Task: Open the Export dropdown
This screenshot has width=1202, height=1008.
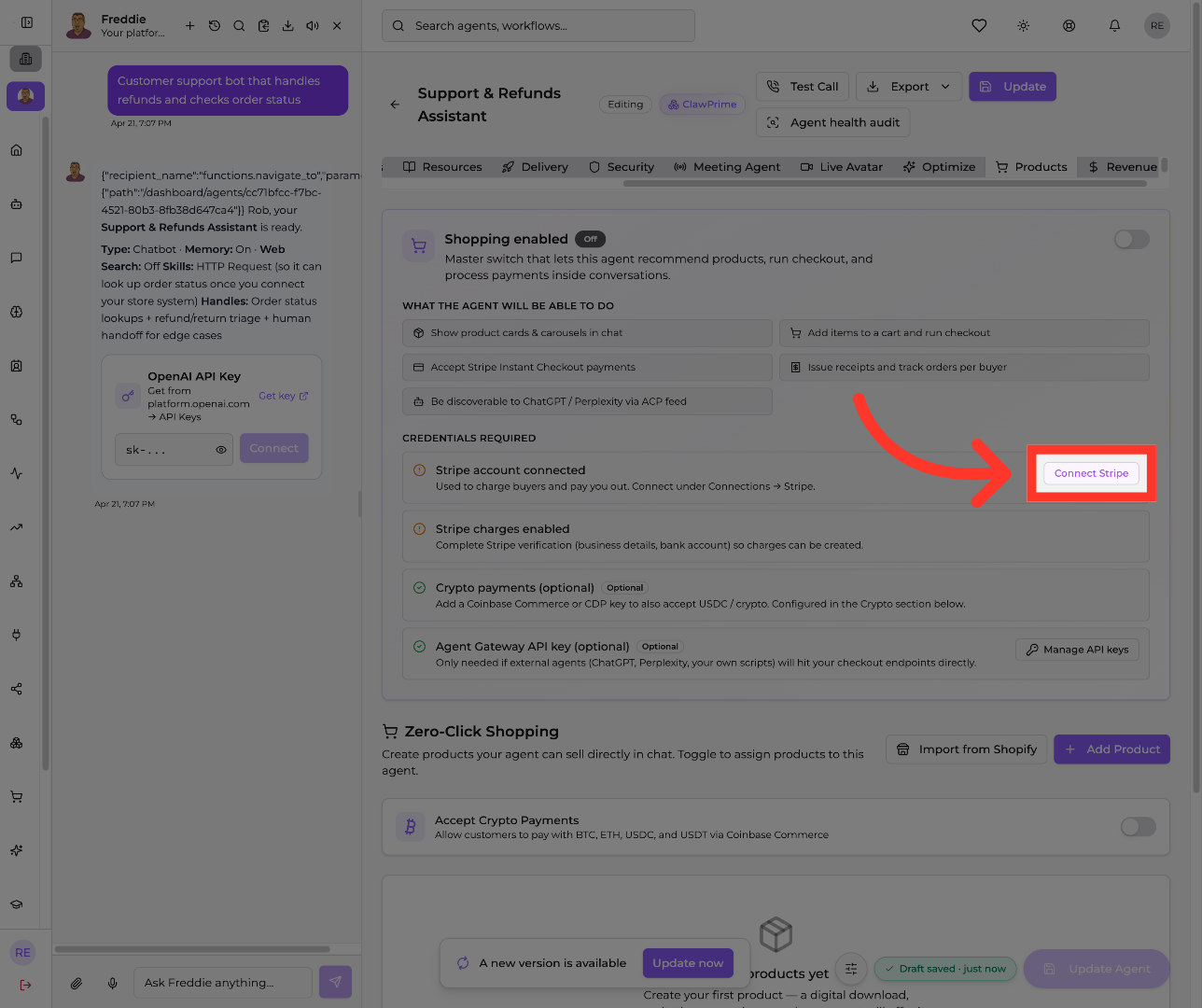Action: point(909,87)
